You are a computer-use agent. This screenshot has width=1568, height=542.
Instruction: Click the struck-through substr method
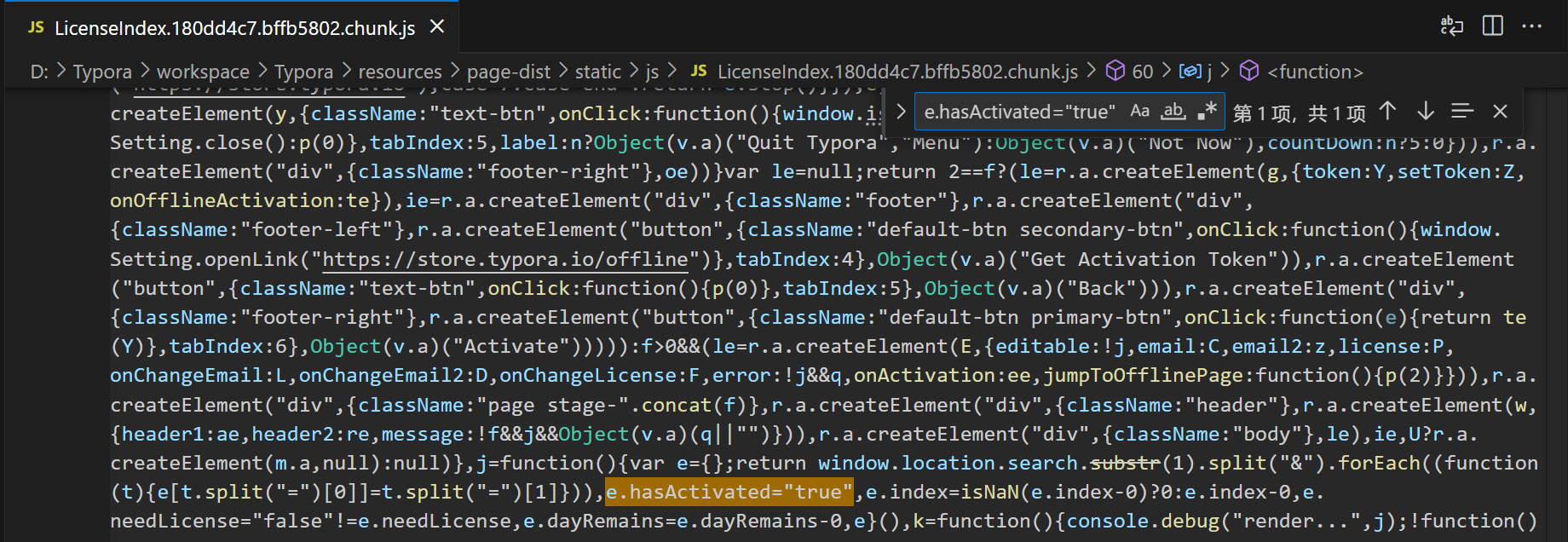1126,463
